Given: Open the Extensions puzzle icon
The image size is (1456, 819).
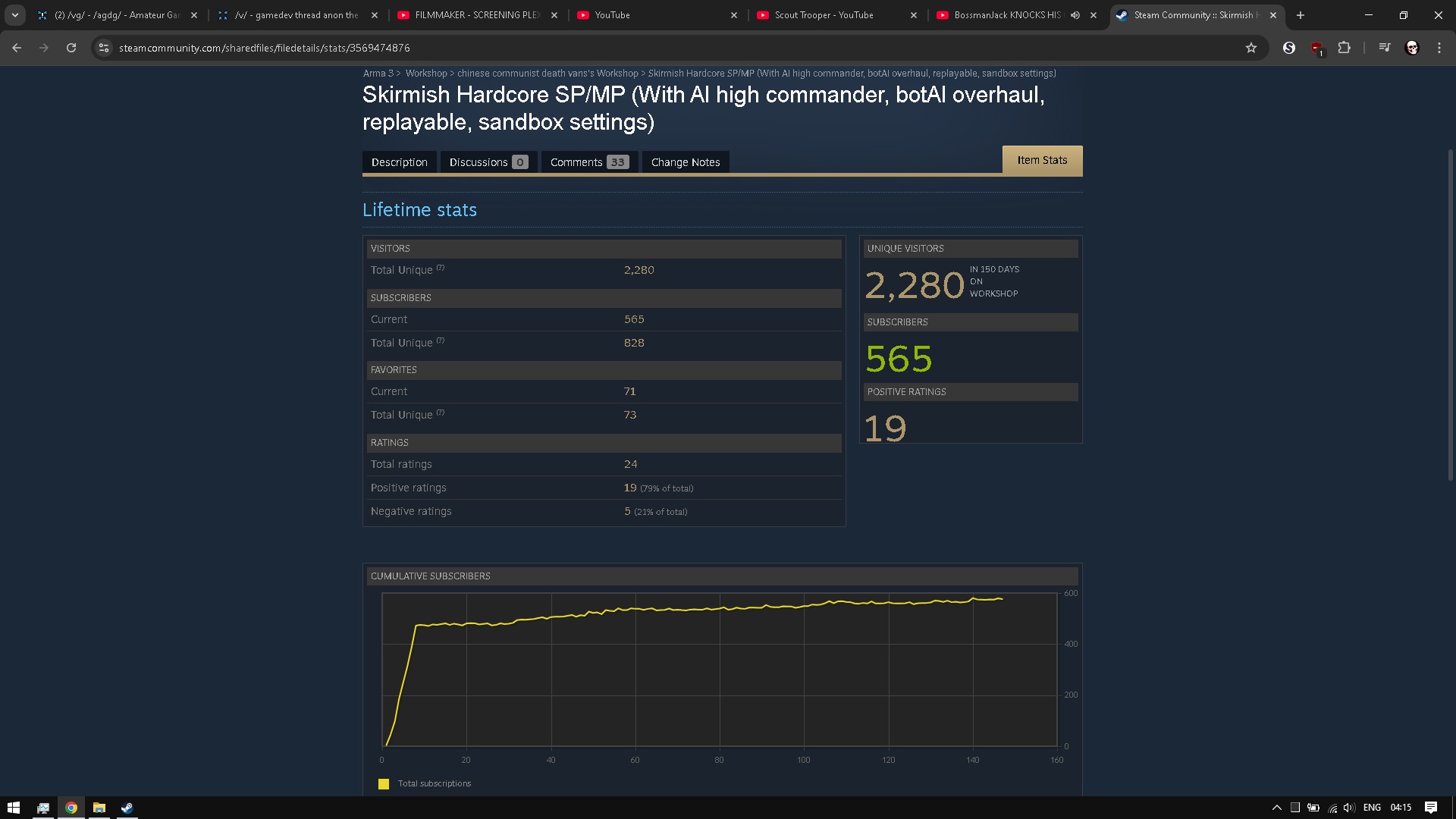Looking at the screenshot, I should click(1344, 48).
